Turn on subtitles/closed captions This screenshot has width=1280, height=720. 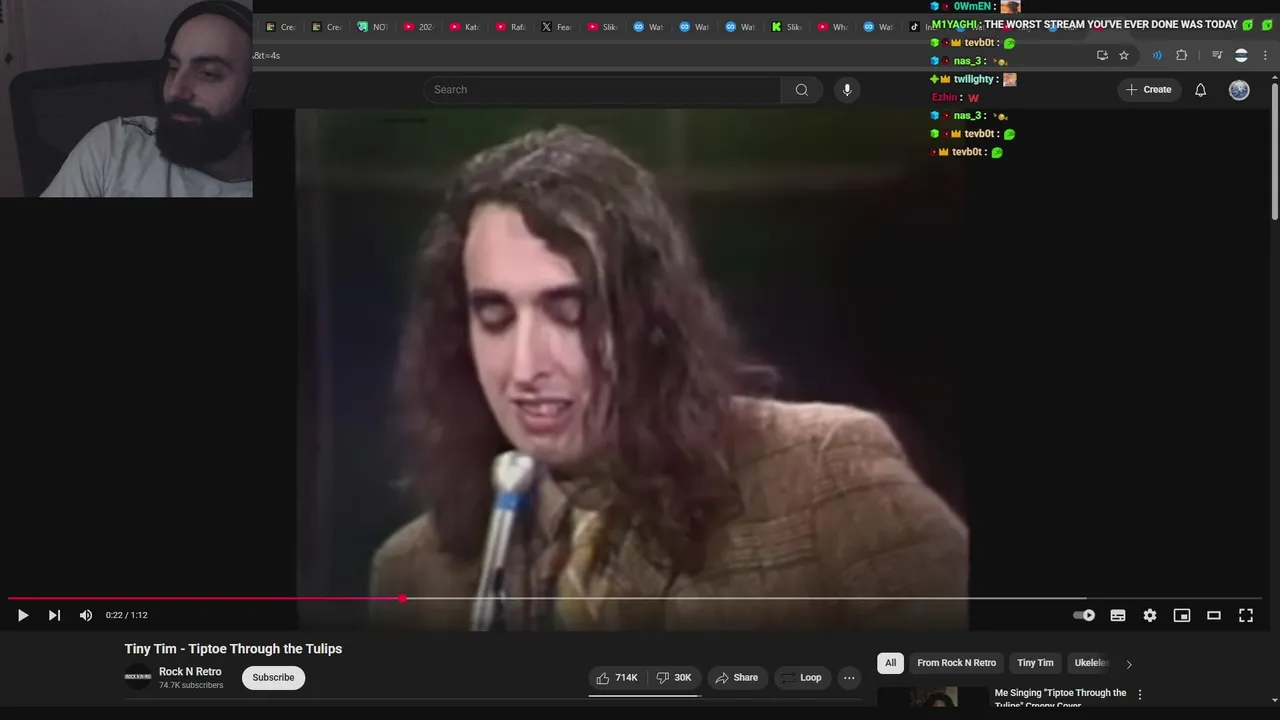[1118, 615]
